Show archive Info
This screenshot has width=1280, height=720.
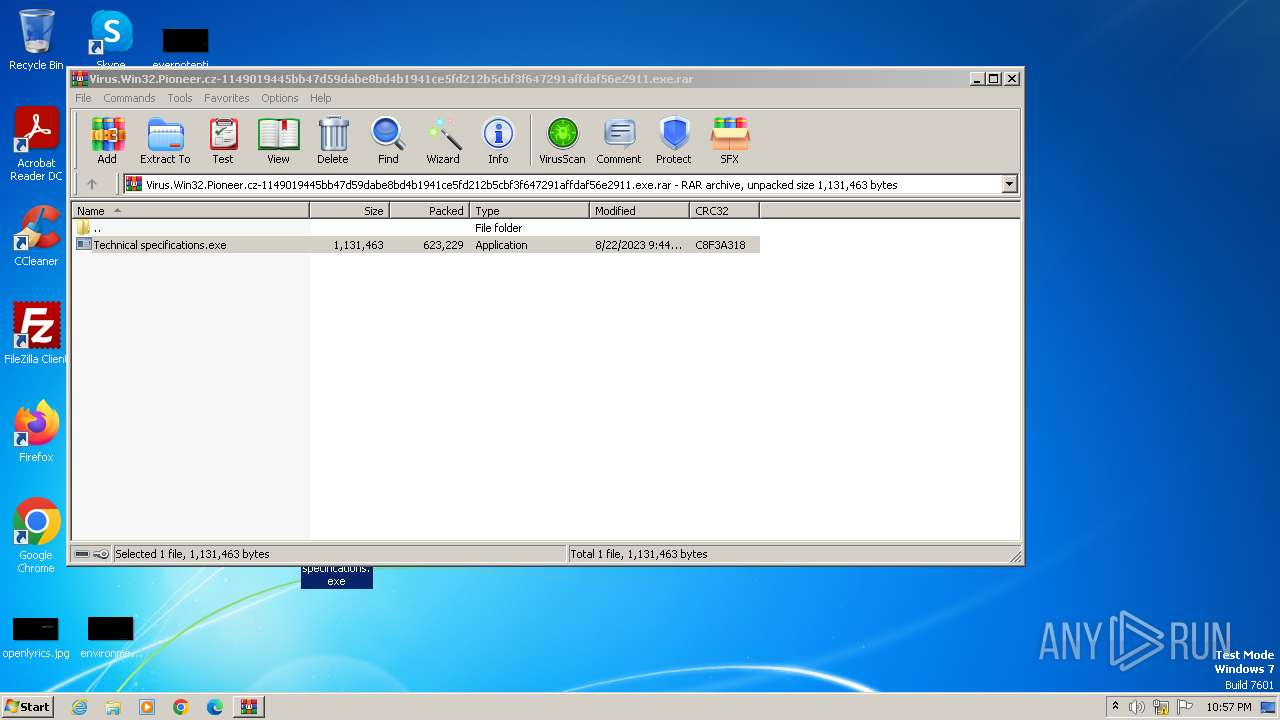tap(498, 140)
